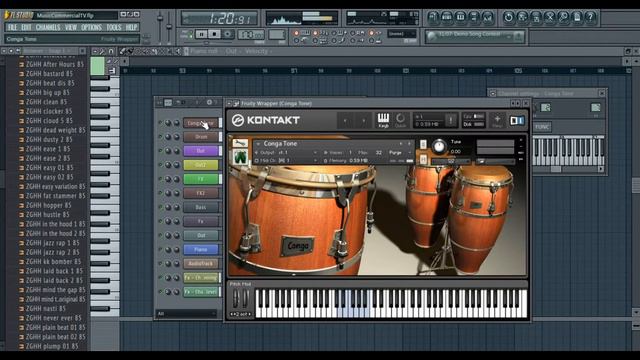Click a key on the Kontakt virtual keyboard
Viewport: 640px width, 360px height.
coord(391,303)
